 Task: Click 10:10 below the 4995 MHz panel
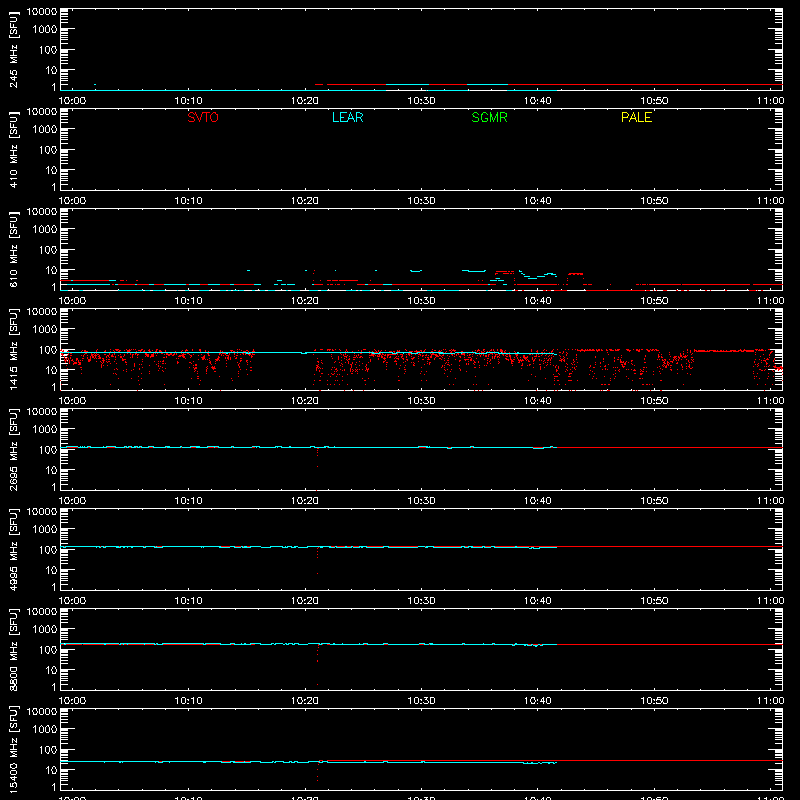click(188, 601)
